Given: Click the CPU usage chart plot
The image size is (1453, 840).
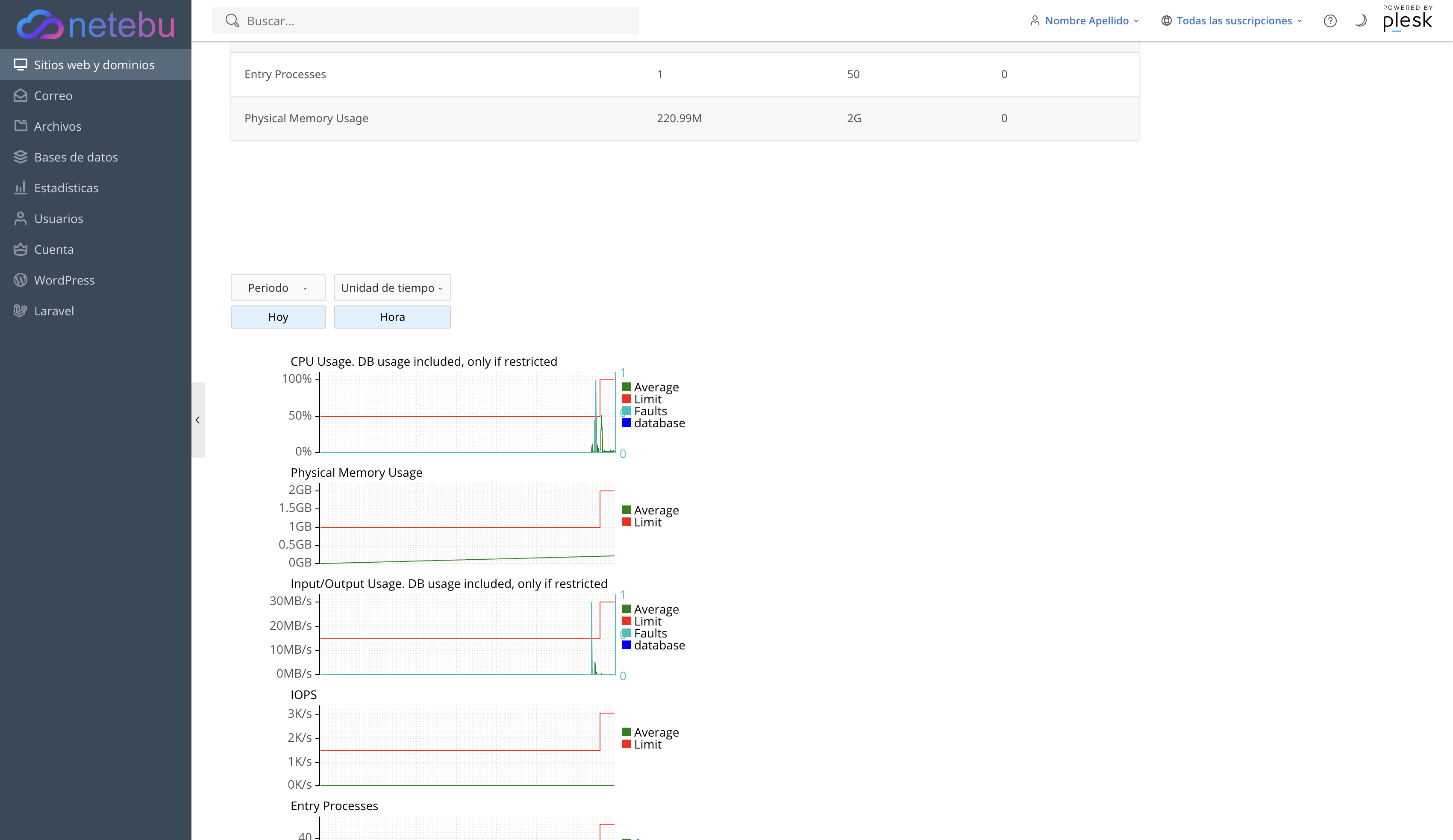Looking at the screenshot, I should coord(467,412).
